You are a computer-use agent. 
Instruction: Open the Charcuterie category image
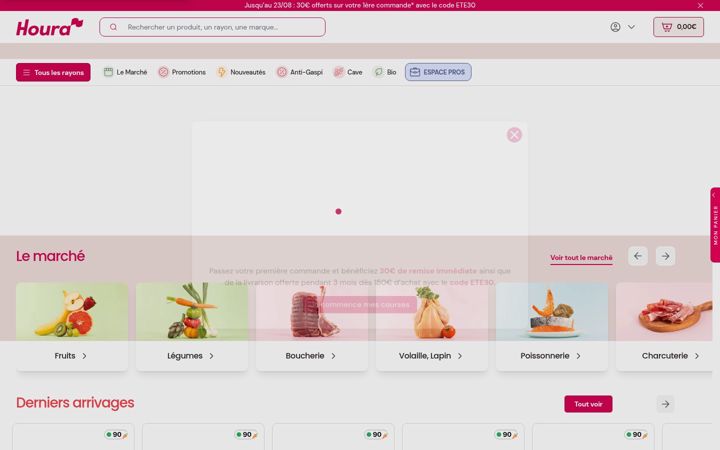pyautogui.click(x=664, y=312)
